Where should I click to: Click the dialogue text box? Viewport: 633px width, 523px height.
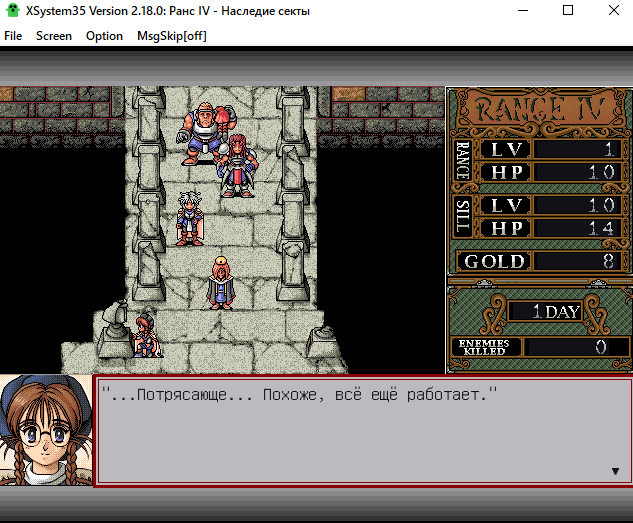click(363, 431)
